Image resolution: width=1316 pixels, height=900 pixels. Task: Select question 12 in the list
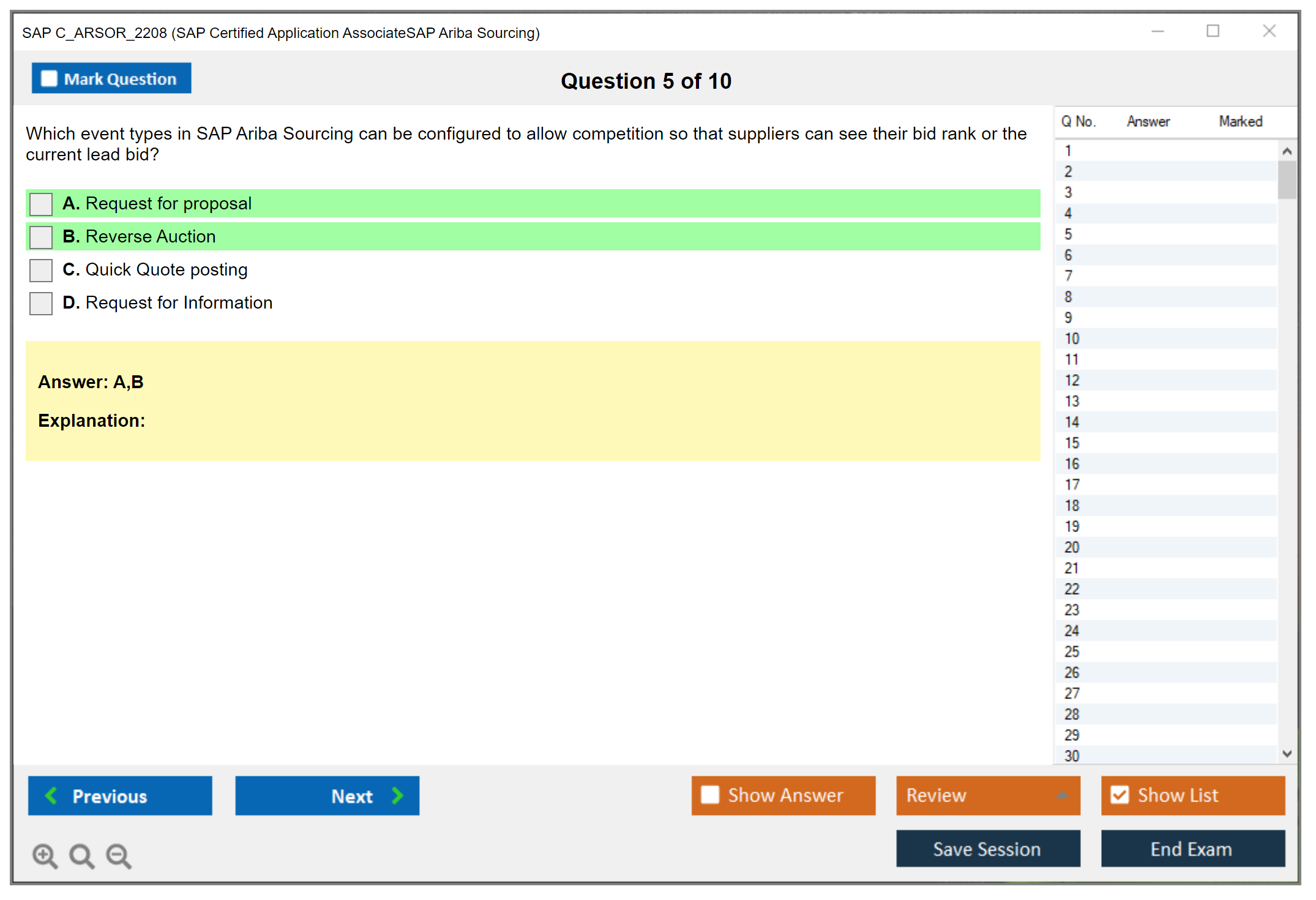pos(1072,380)
